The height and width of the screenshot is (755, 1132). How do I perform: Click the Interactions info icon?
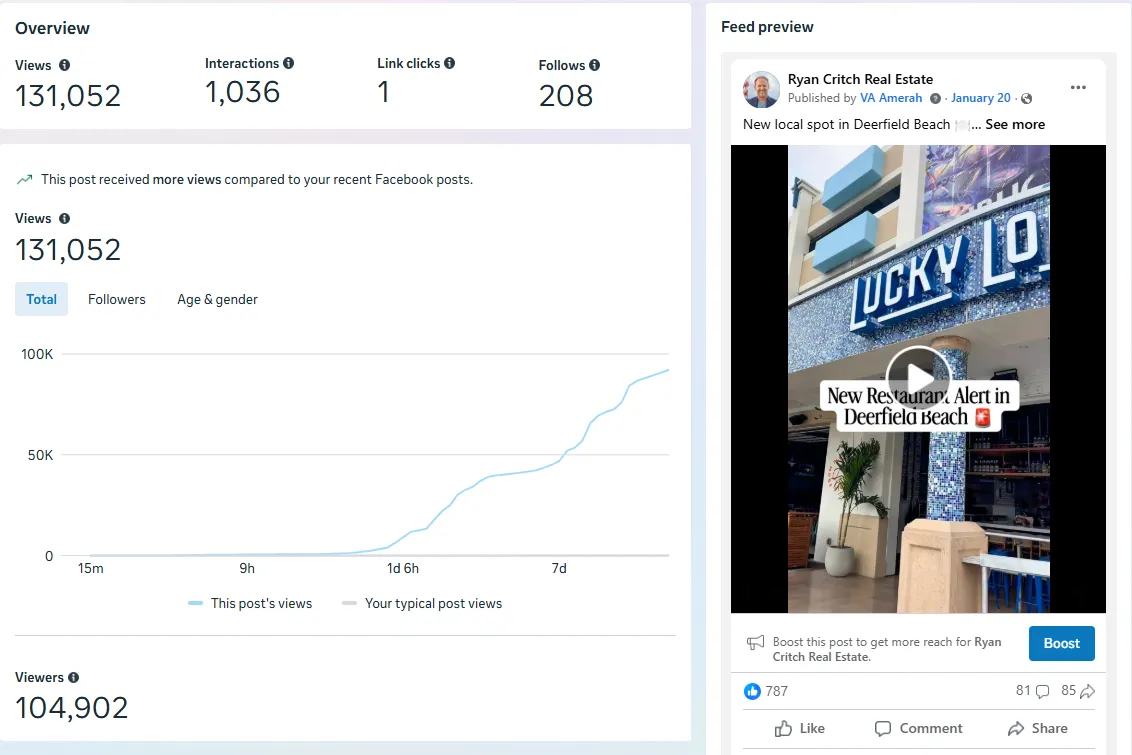pos(289,63)
